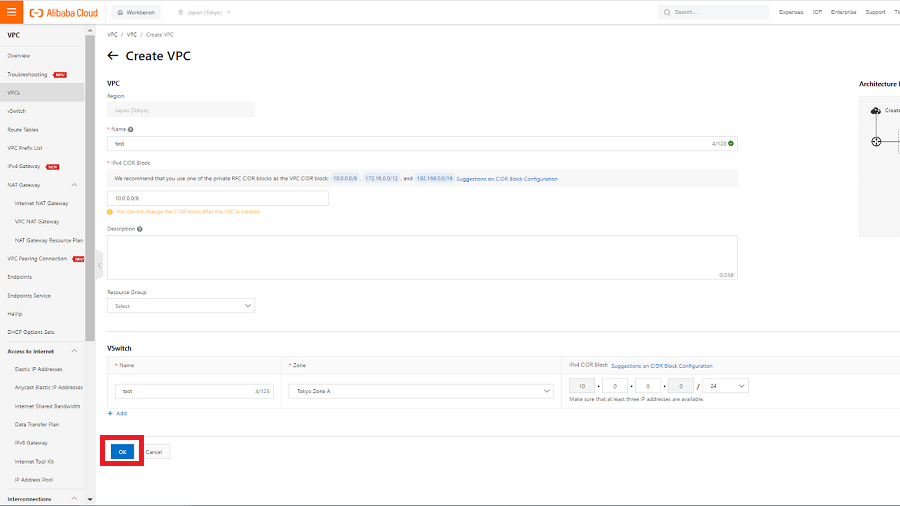This screenshot has width=900, height=506.
Task: Click the IPv4 CIDR Block 10.0.0.0/8 field
Action: tap(217, 198)
